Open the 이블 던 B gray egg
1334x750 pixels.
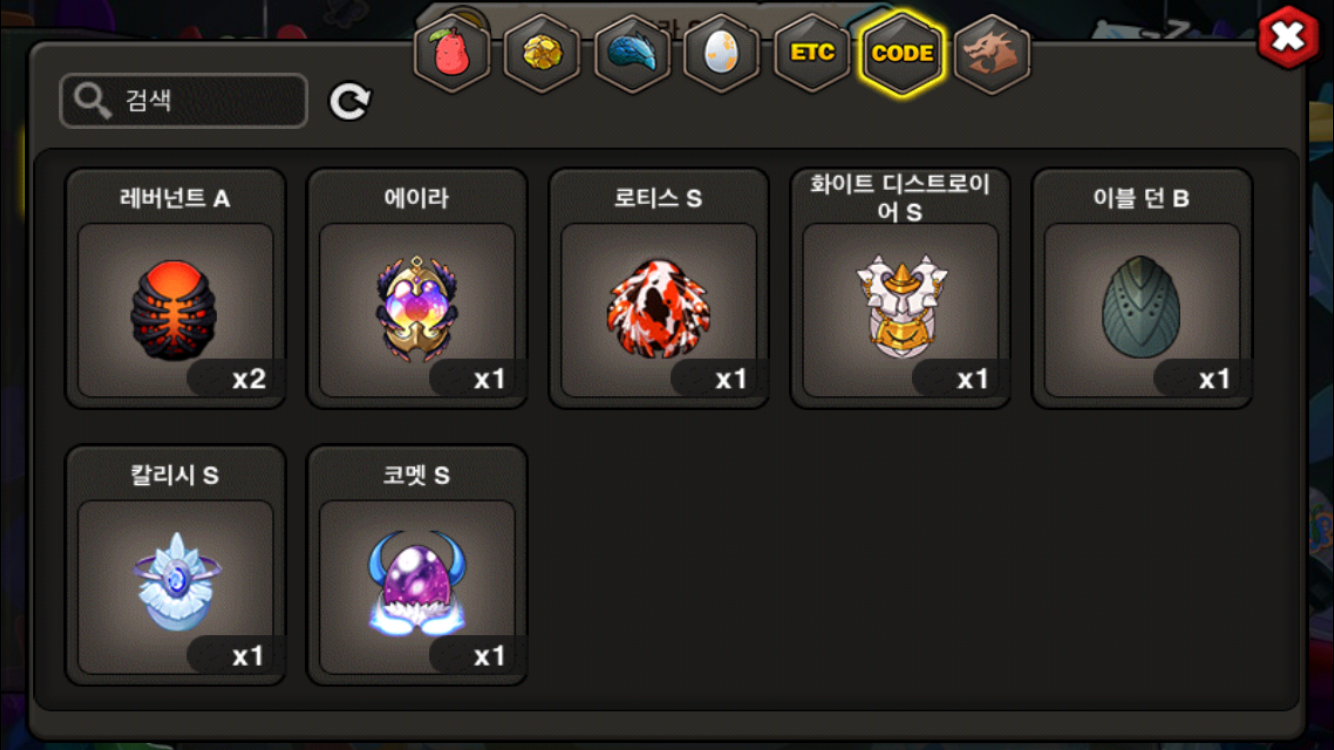coord(1142,288)
